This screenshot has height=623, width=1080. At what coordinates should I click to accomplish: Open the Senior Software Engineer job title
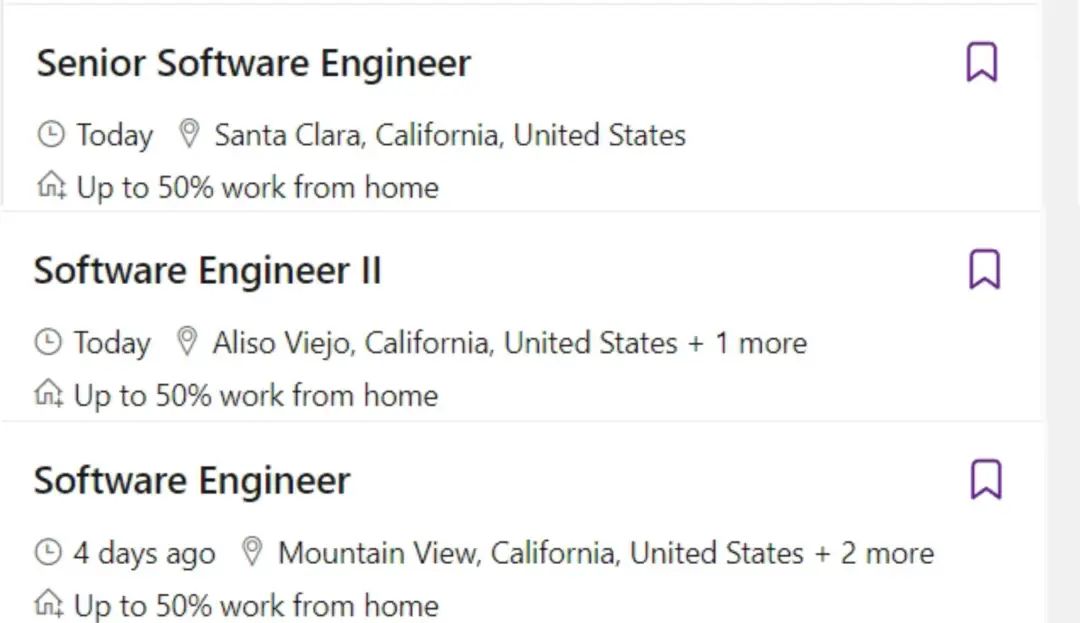click(253, 63)
